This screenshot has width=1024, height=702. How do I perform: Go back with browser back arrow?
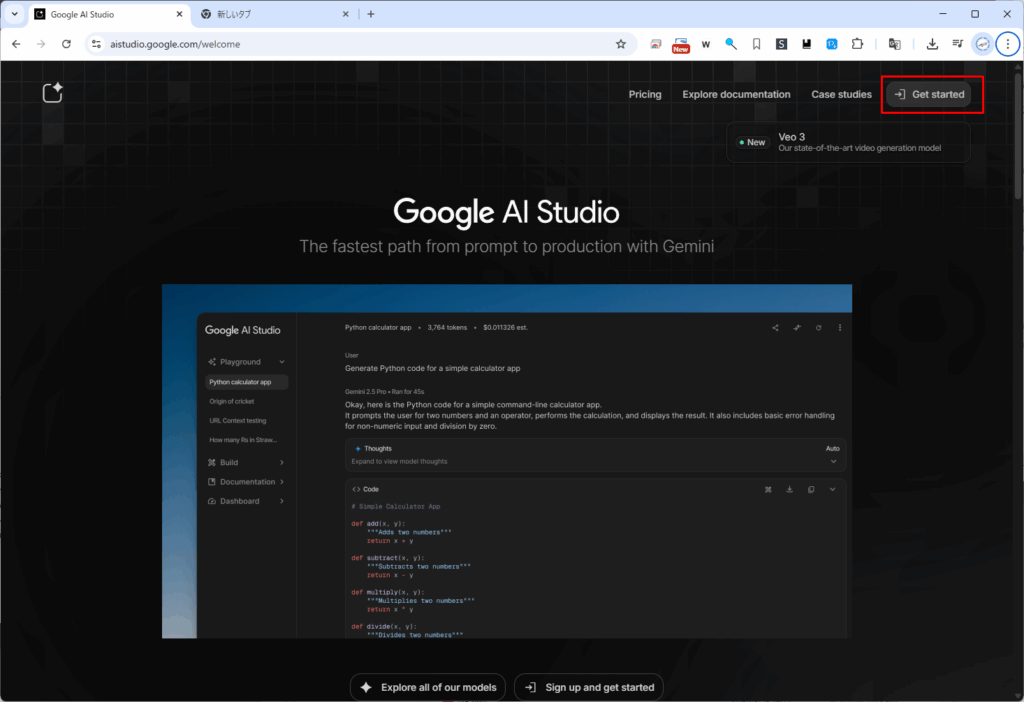click(x=16, y=44)
